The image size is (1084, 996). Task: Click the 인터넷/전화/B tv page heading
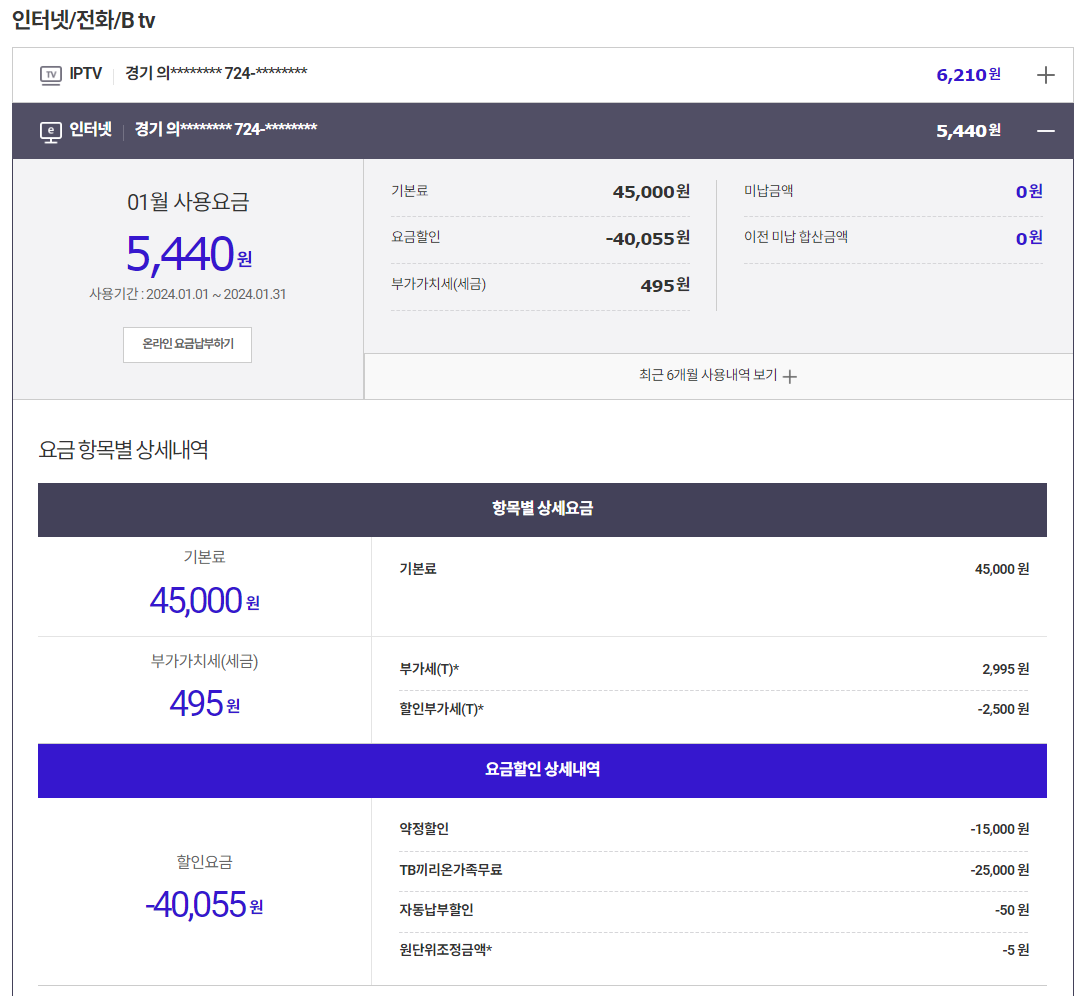[83, 20]
